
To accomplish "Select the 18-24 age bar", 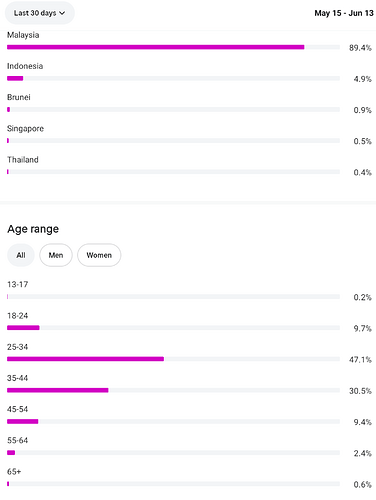I will pyautogui.click(x=173, y=328).
